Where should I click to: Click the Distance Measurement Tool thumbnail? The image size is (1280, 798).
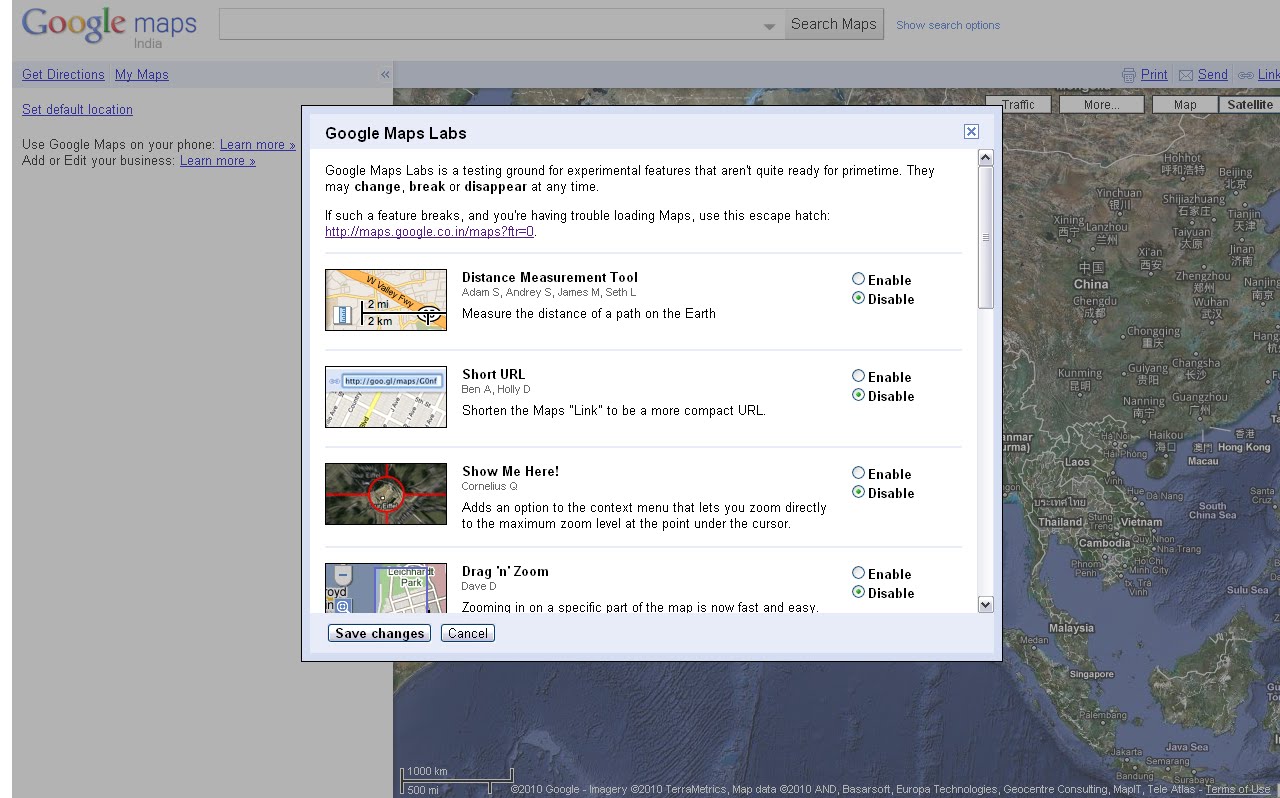click(386, 299)
